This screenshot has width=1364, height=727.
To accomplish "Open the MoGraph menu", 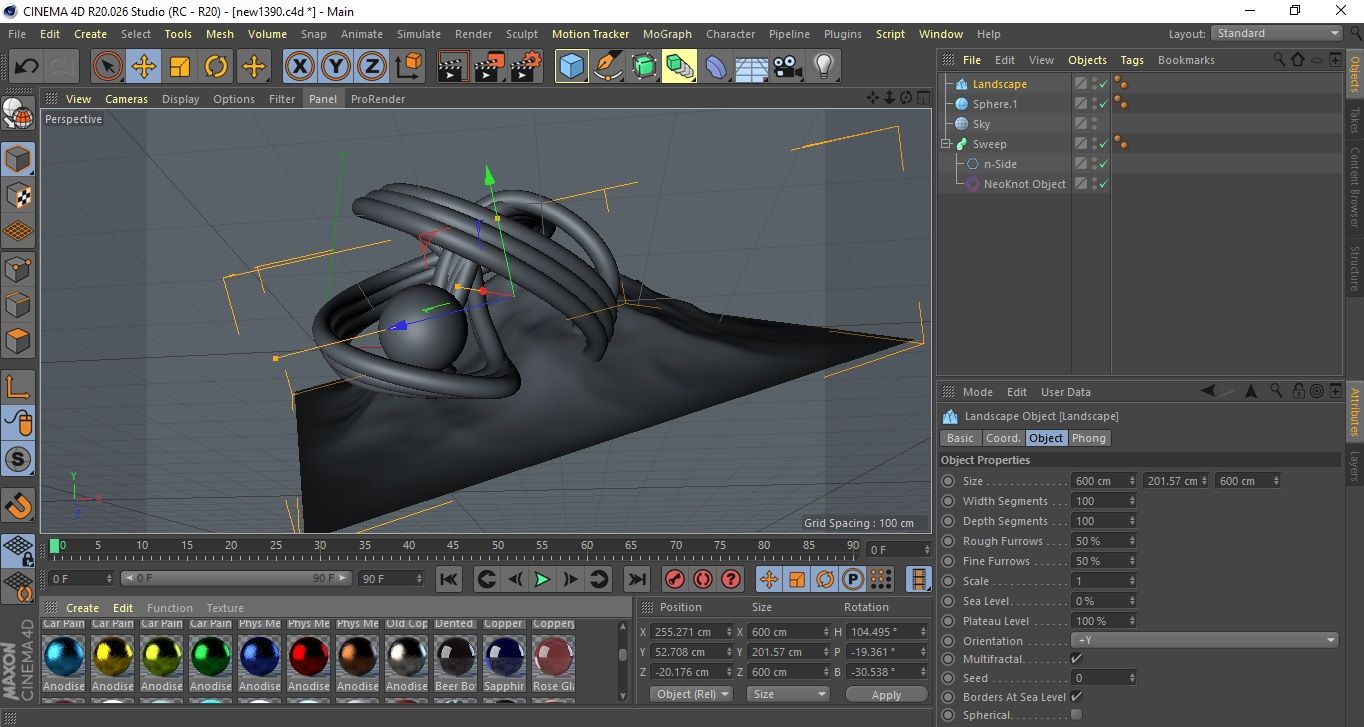I will point(667,34).
